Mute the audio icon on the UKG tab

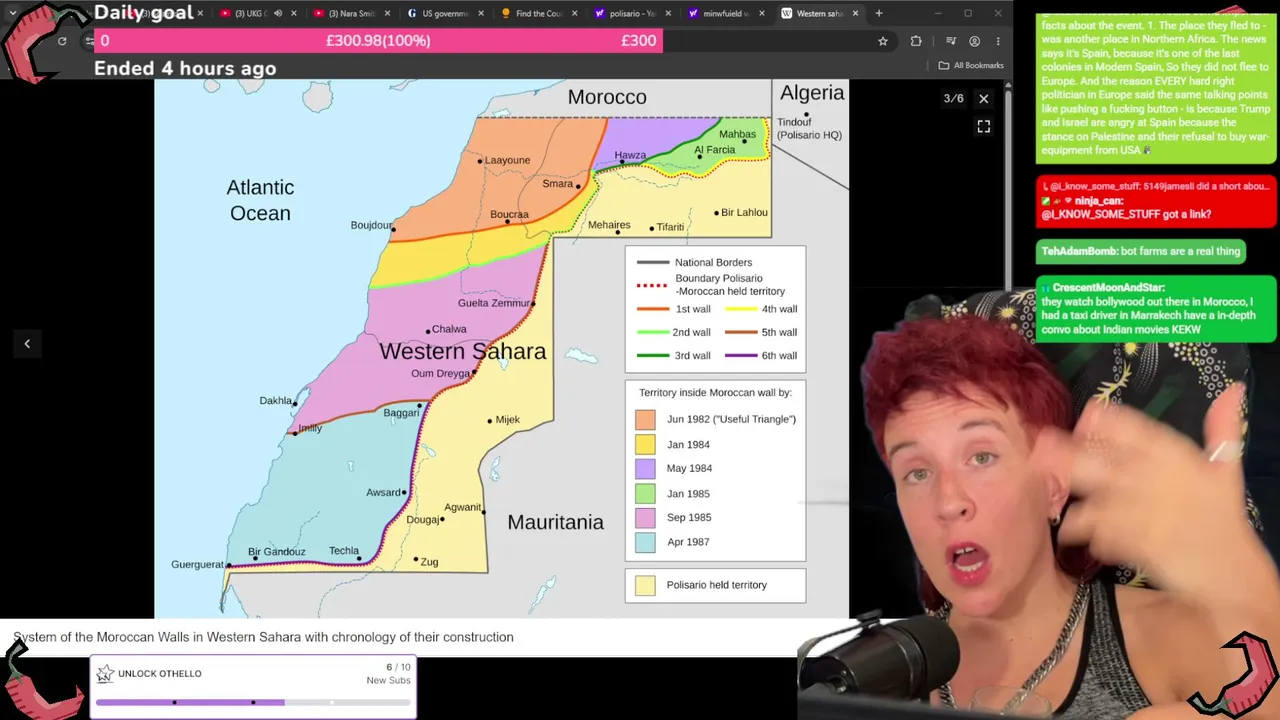pos(278,14)
